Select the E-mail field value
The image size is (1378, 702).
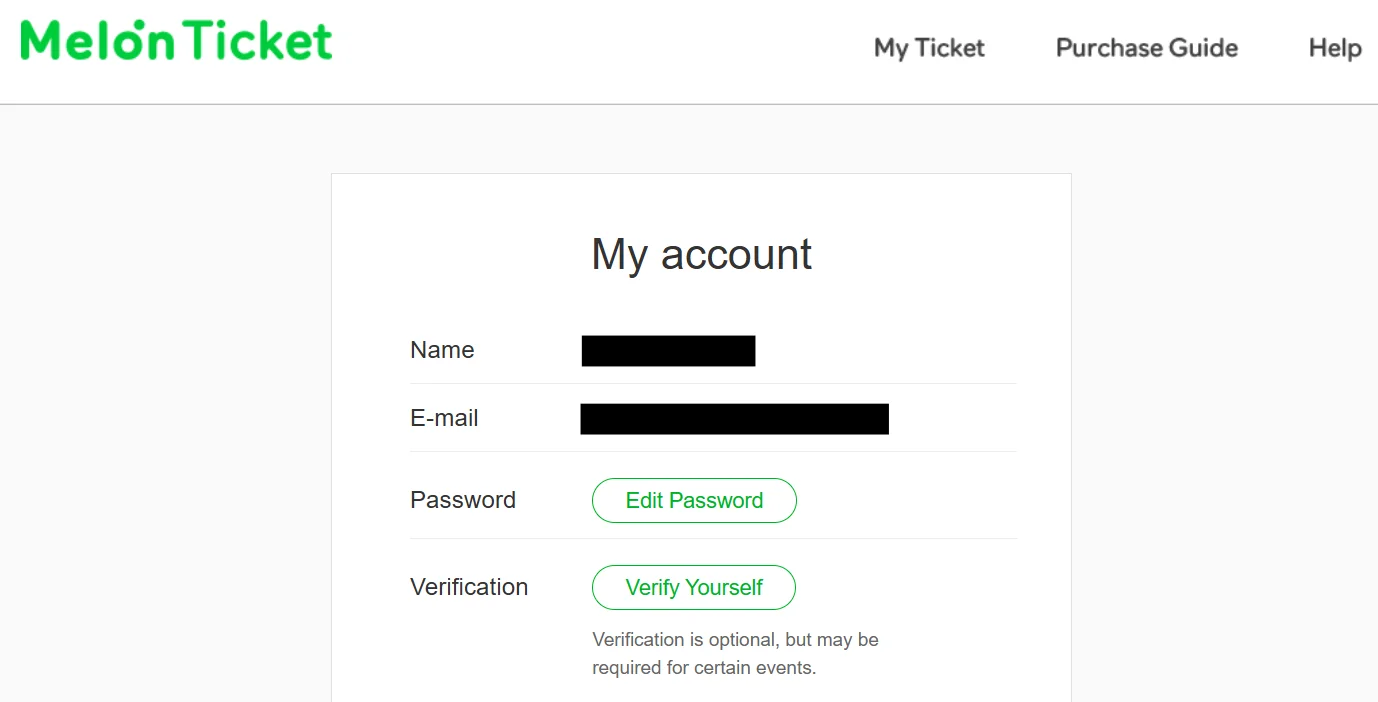734,418
